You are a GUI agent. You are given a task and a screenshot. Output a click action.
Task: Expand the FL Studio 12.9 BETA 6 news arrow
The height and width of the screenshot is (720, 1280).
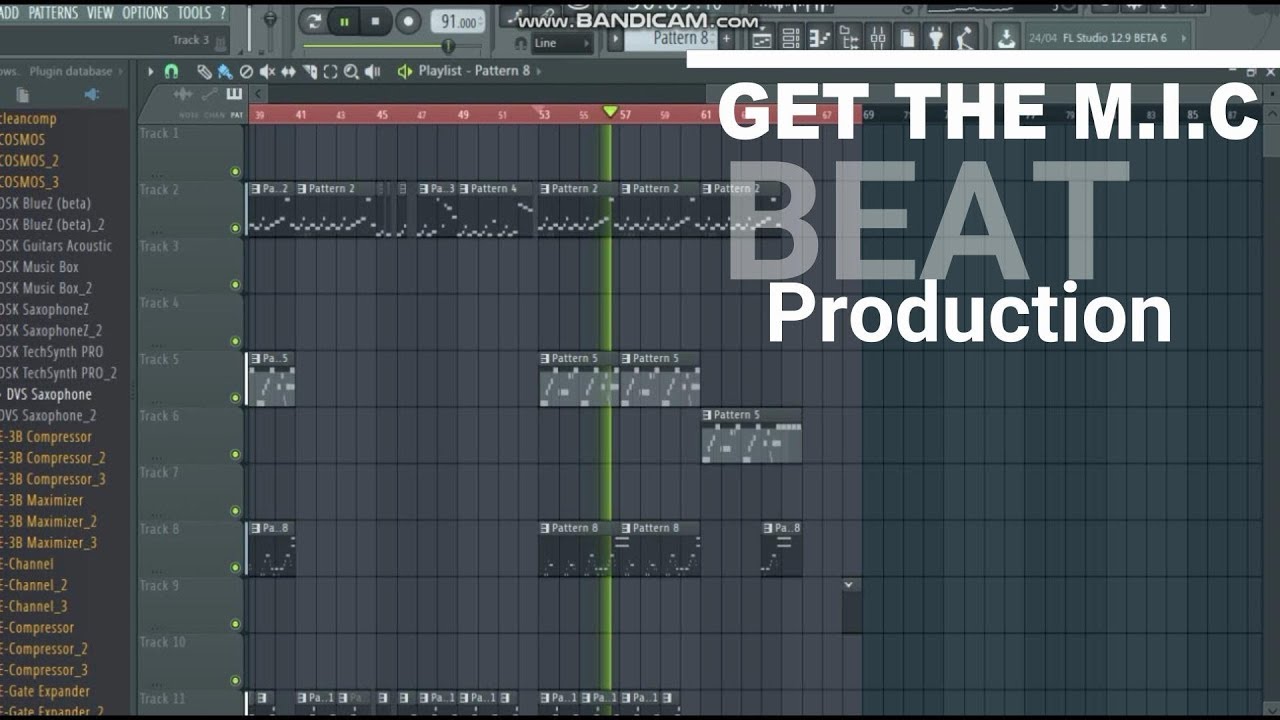1183,38
